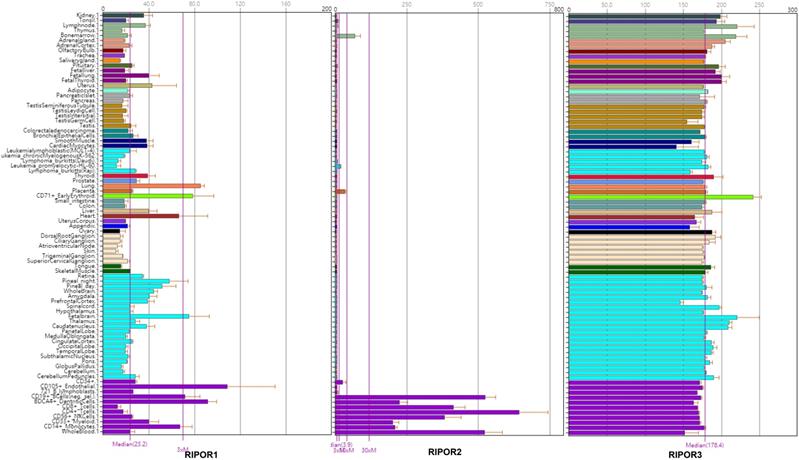Select the Kidney tissue label

(85, 15)
